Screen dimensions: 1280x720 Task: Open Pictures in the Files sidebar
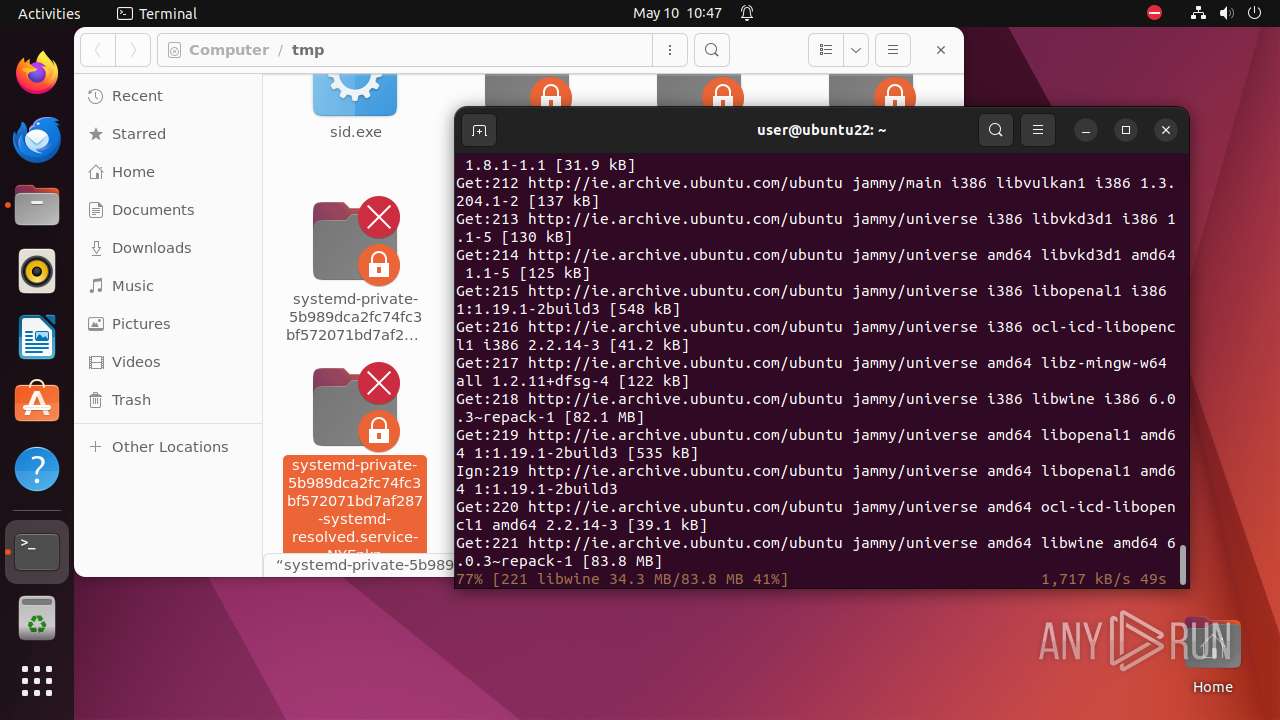[x=168, y=324]
